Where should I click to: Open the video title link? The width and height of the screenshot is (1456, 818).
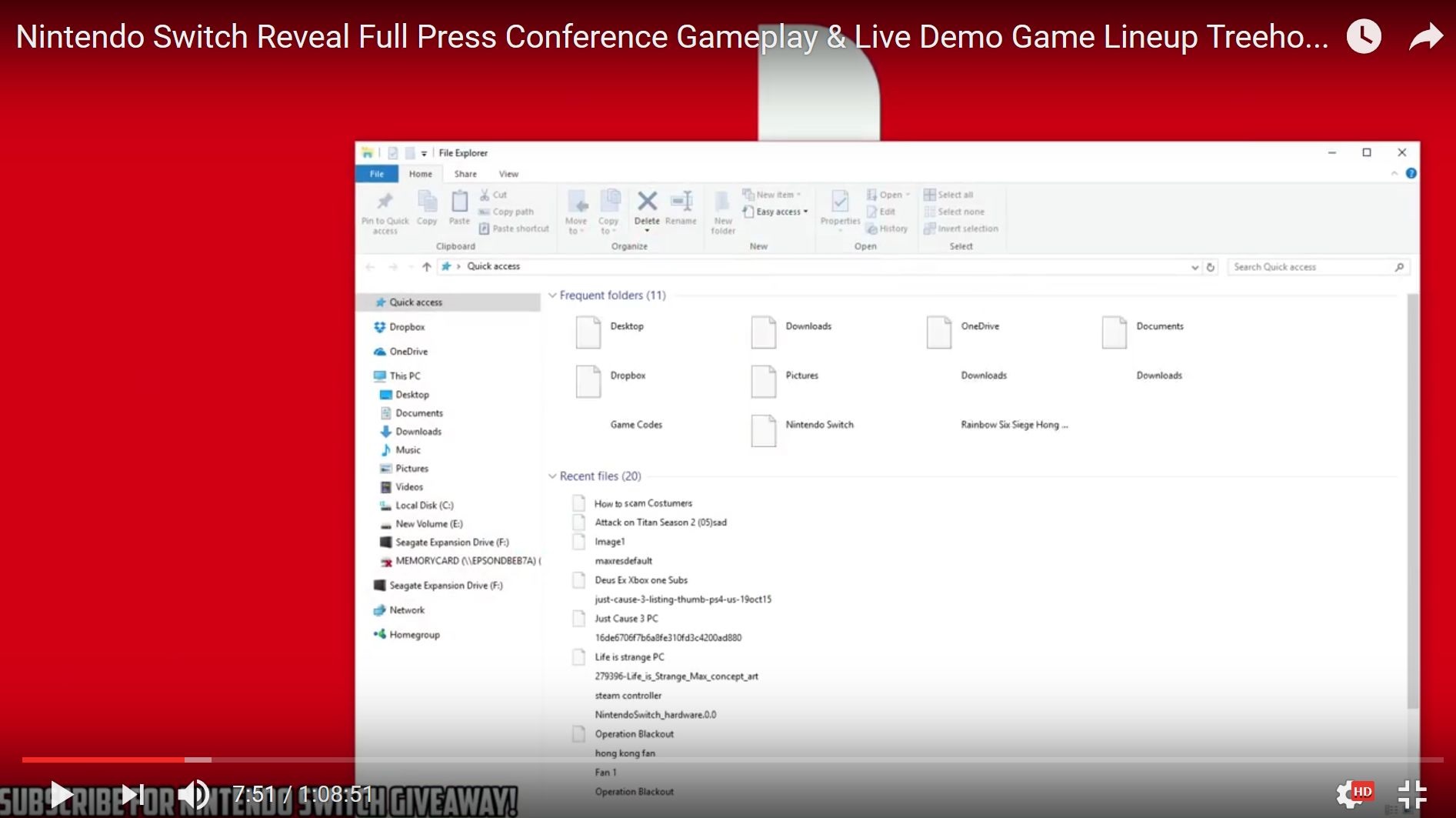[x=672, y=37]
